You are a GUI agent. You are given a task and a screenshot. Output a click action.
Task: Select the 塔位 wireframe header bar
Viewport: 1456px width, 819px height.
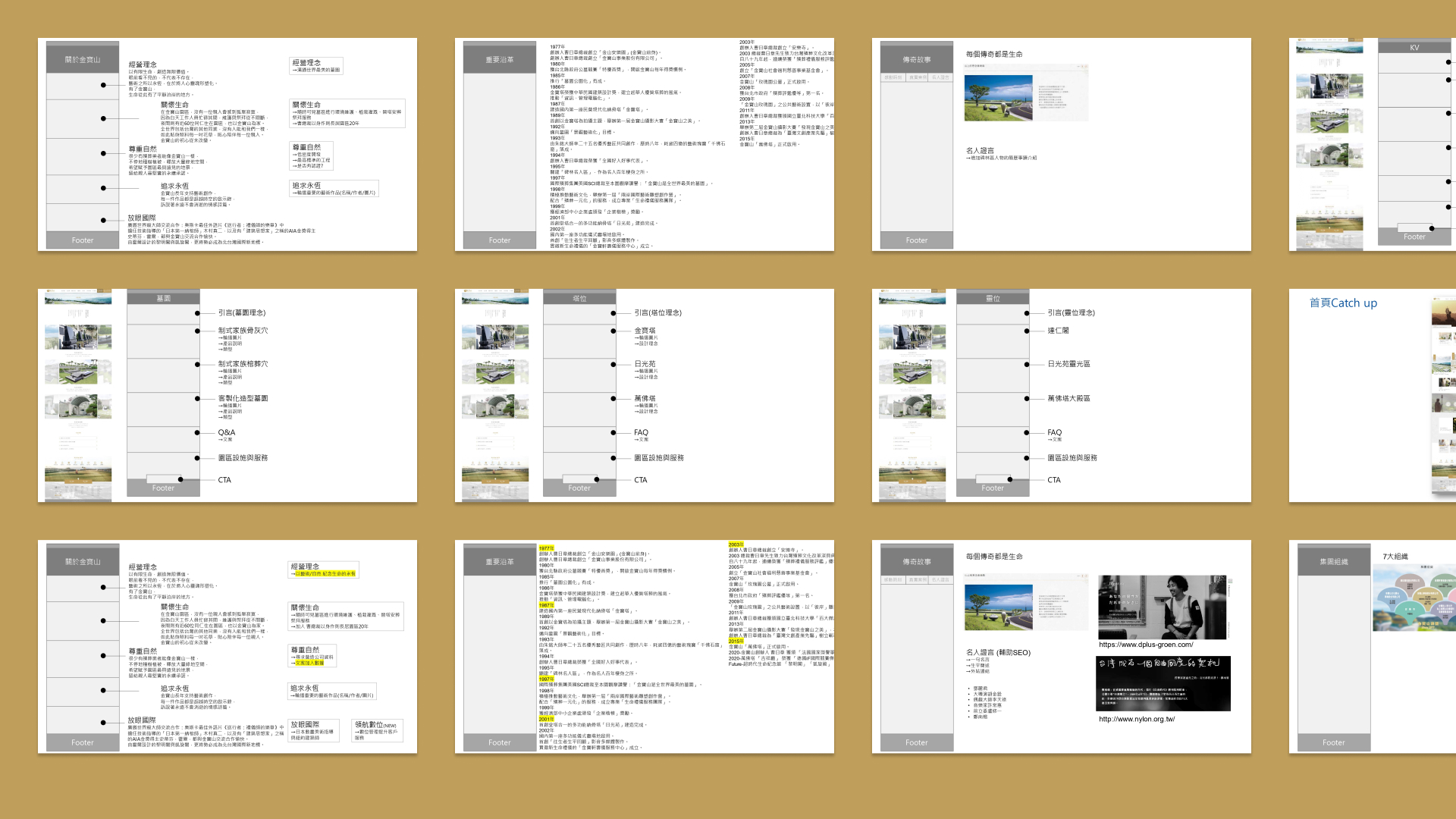[x=579, y=299]
